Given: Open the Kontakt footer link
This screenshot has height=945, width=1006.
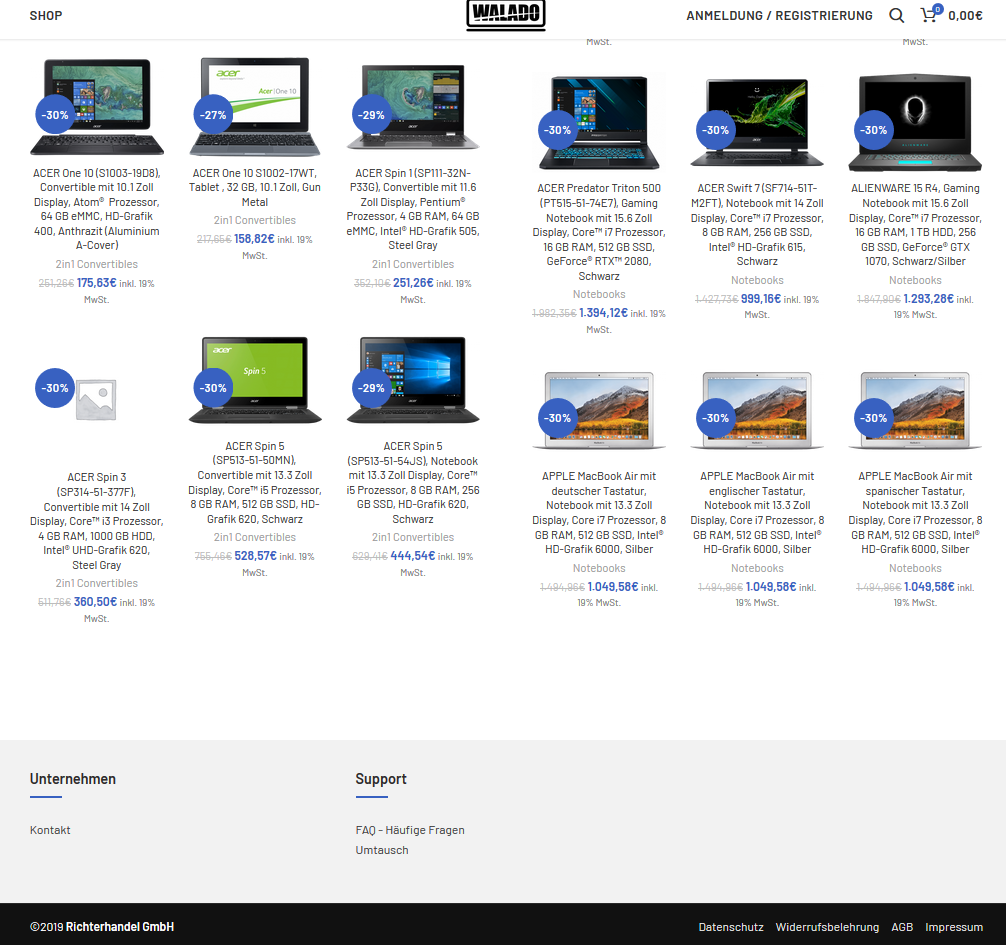Looking at the screenshot, I should tap(50, 830).
